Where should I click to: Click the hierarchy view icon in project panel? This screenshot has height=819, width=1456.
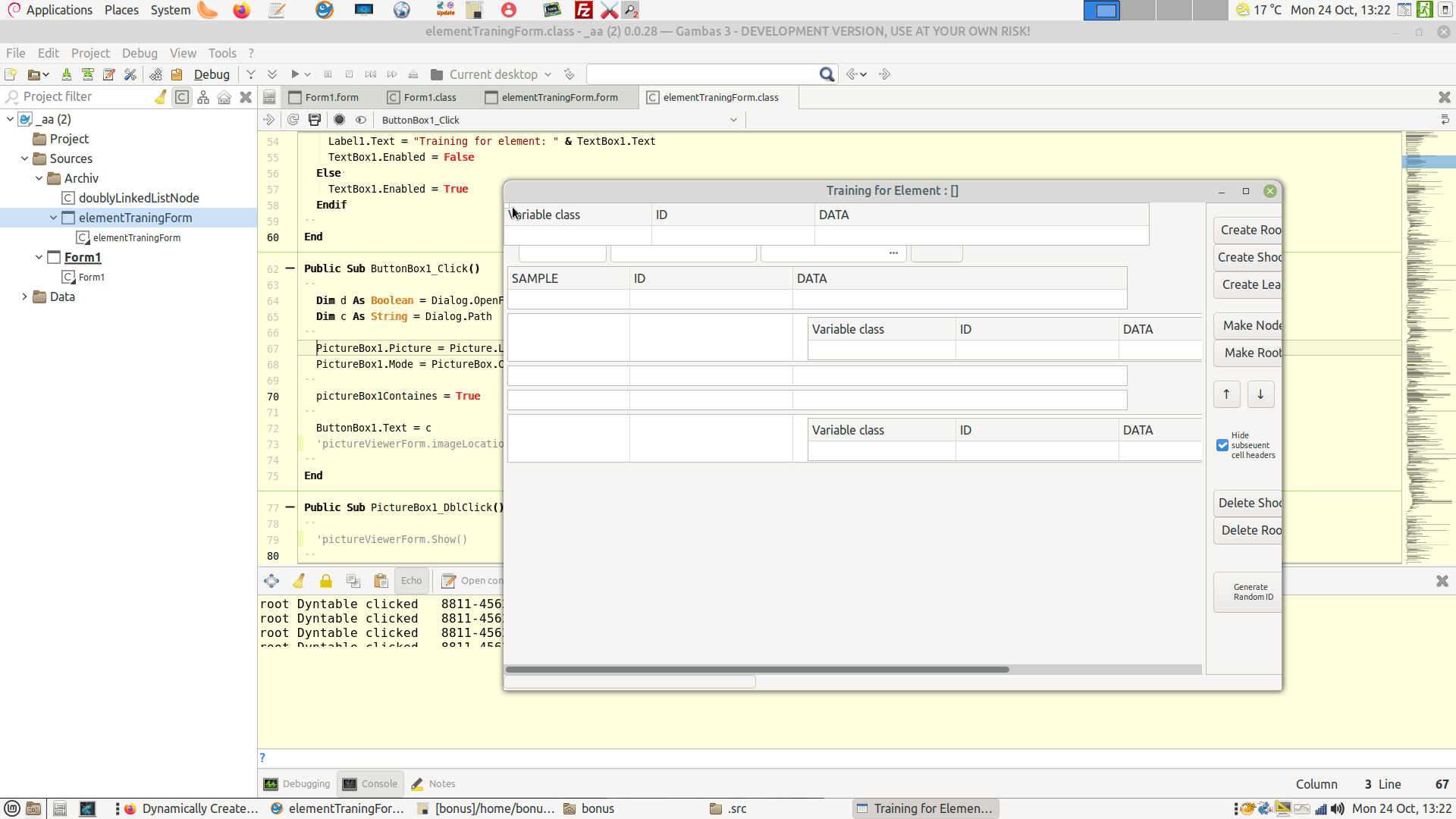coord(203,97)
